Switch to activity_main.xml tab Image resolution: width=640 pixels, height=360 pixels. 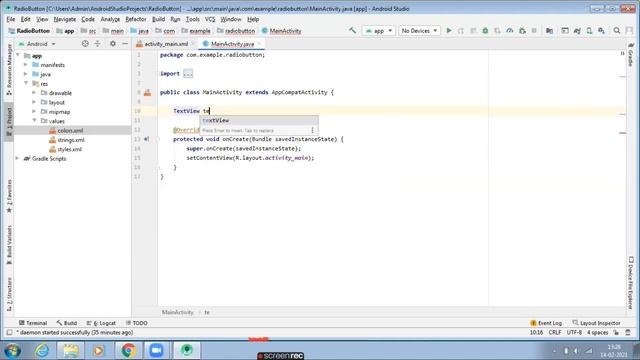click(x=166, y=44)
